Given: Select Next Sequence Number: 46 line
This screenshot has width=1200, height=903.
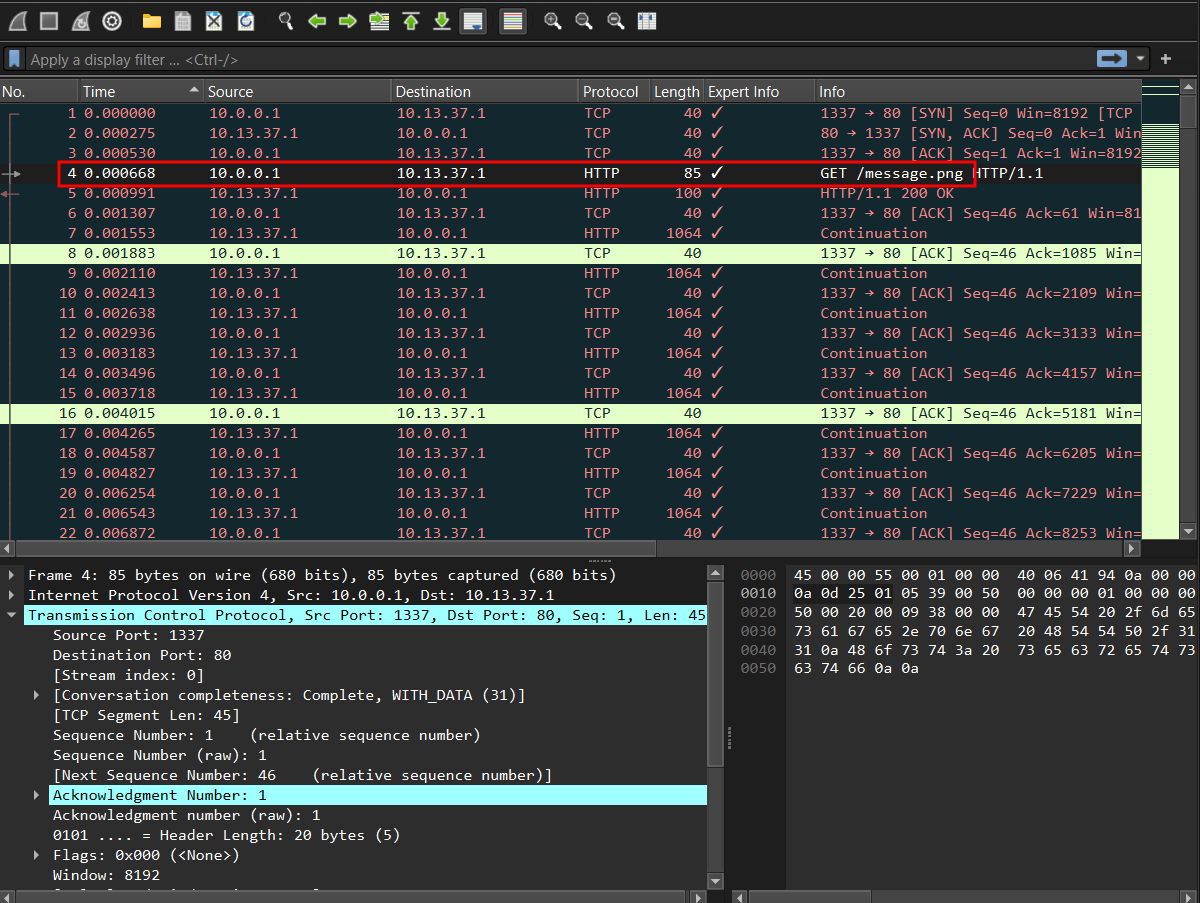Looking at the screenshot, I should pos(302,775).
